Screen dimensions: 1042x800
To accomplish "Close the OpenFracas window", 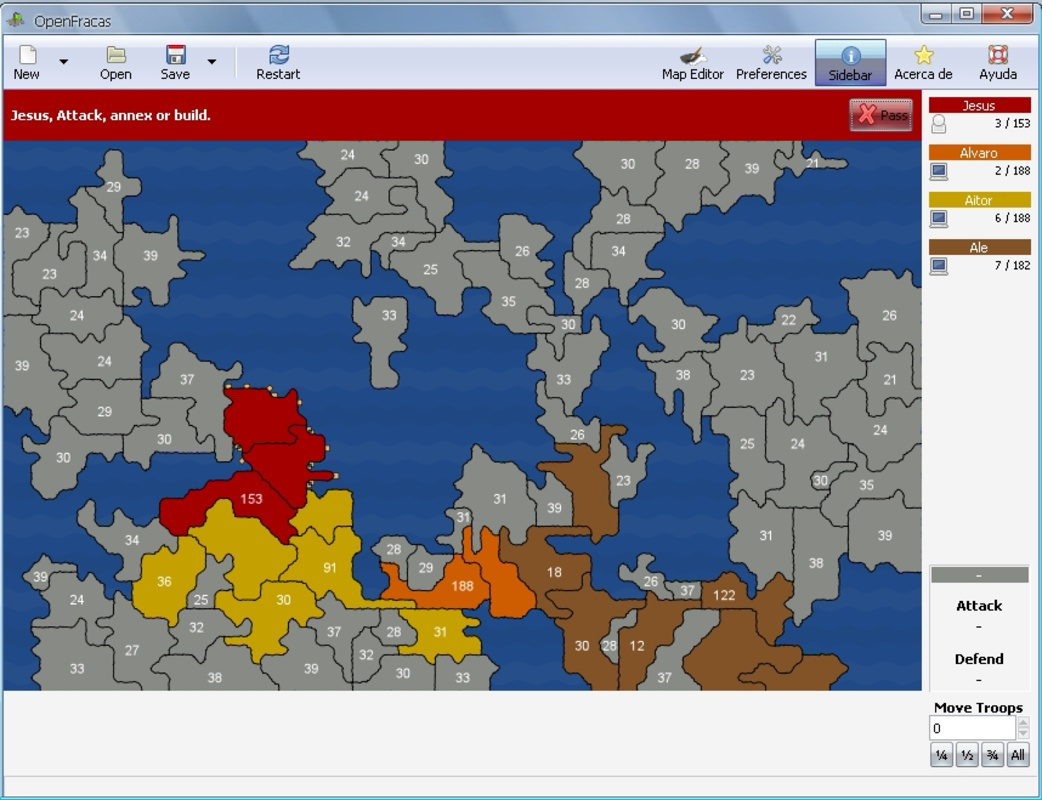I will pos(1007,13).
